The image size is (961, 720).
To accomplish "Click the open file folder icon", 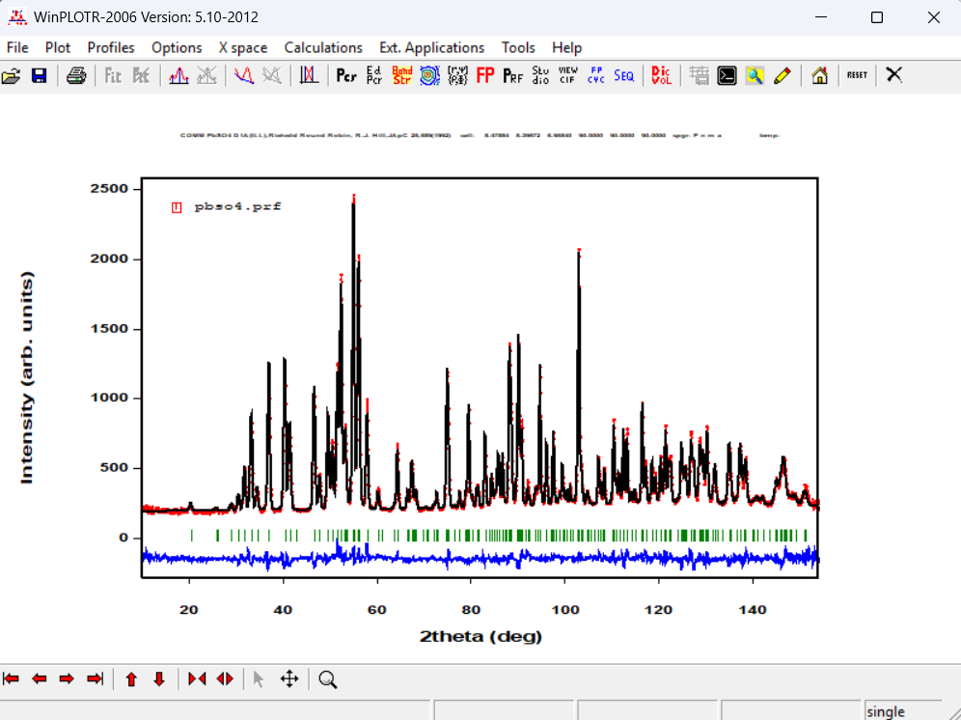I will 11,76.
